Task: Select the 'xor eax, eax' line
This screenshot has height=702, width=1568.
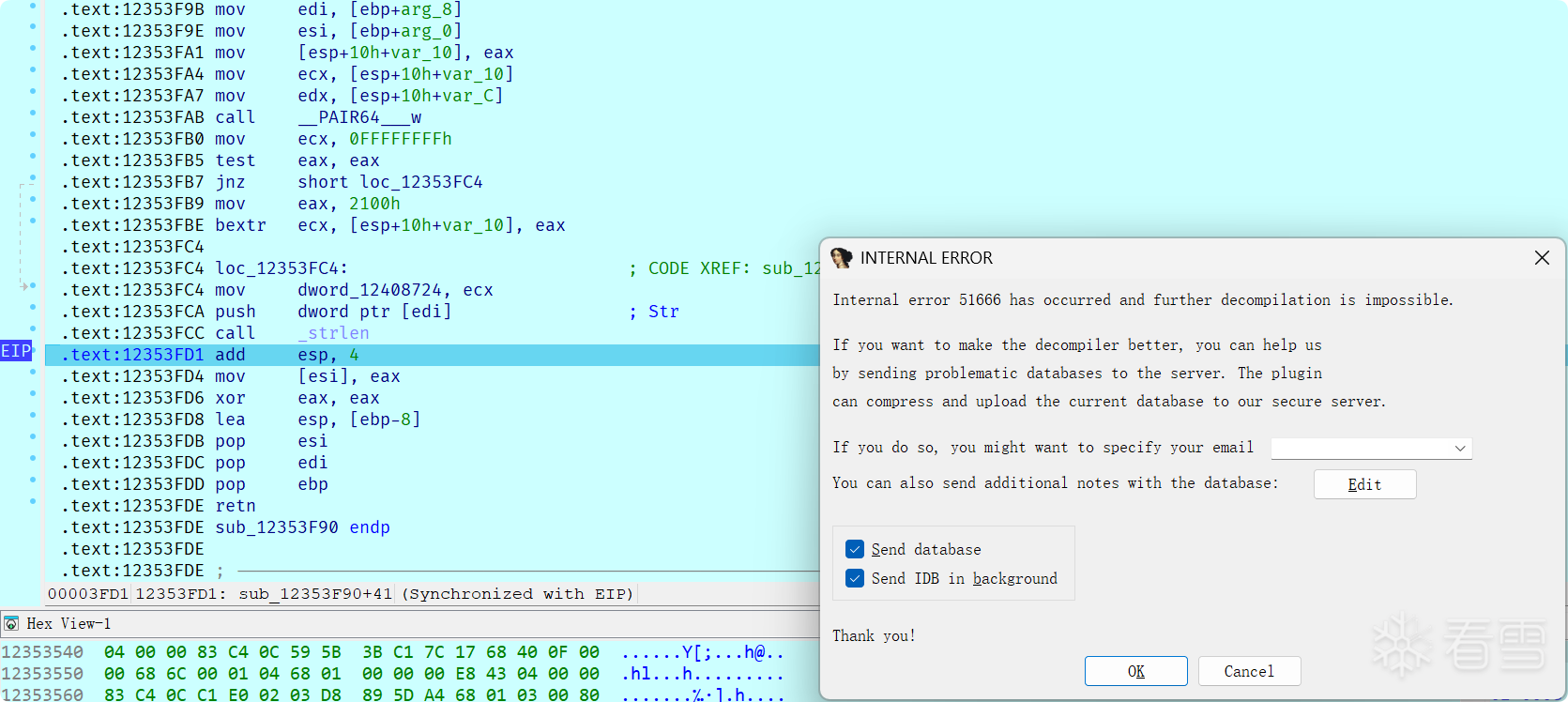Action: click(x=221, y=398)
